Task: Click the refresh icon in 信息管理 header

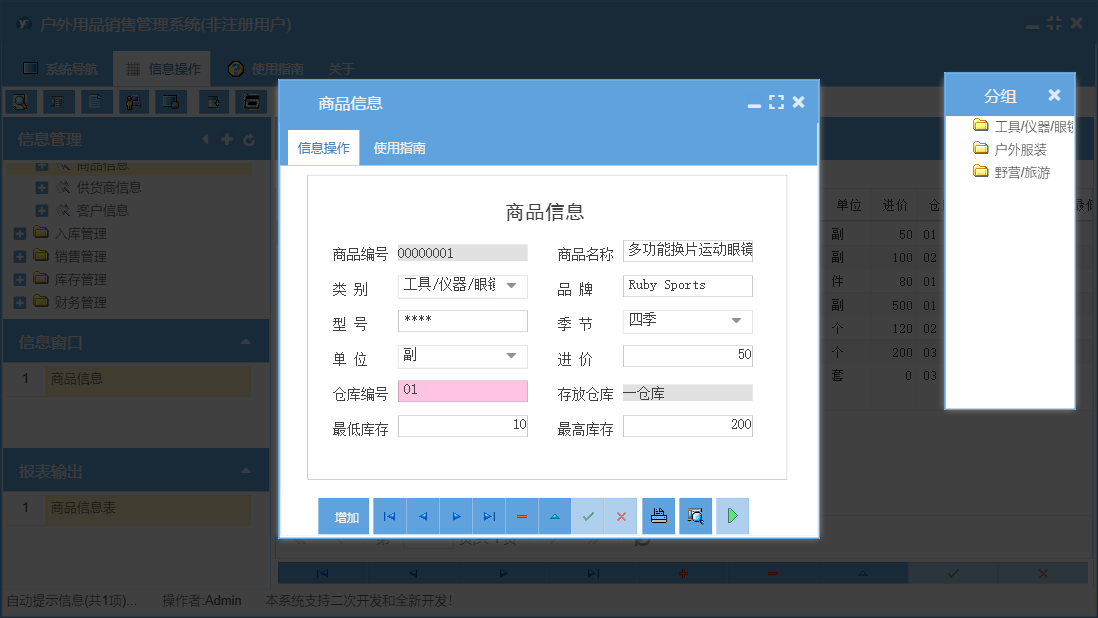Action: tap(249, 140)
